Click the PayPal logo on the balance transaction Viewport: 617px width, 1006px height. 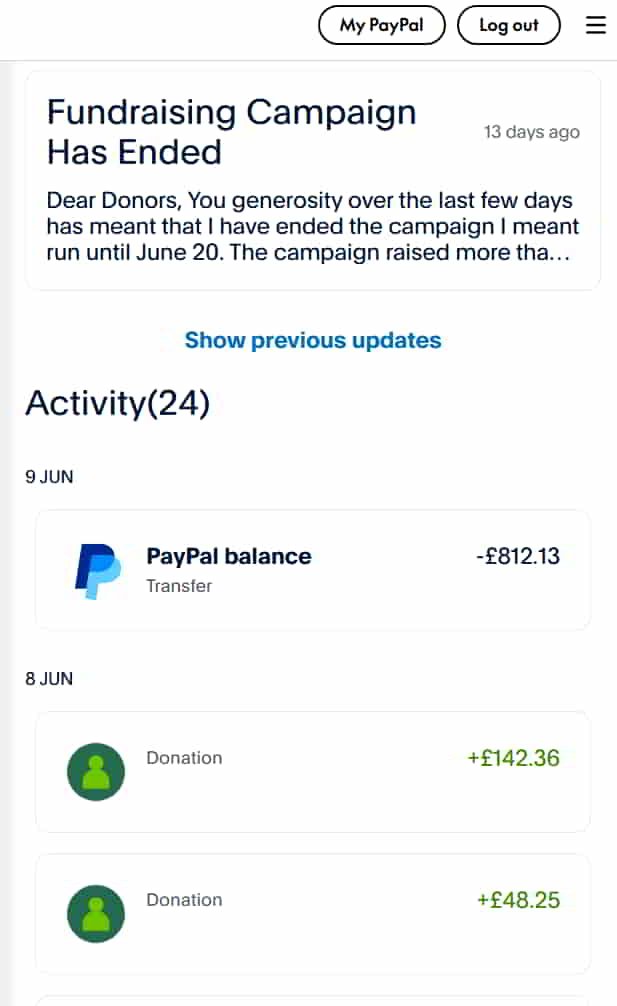click(97, 570)
